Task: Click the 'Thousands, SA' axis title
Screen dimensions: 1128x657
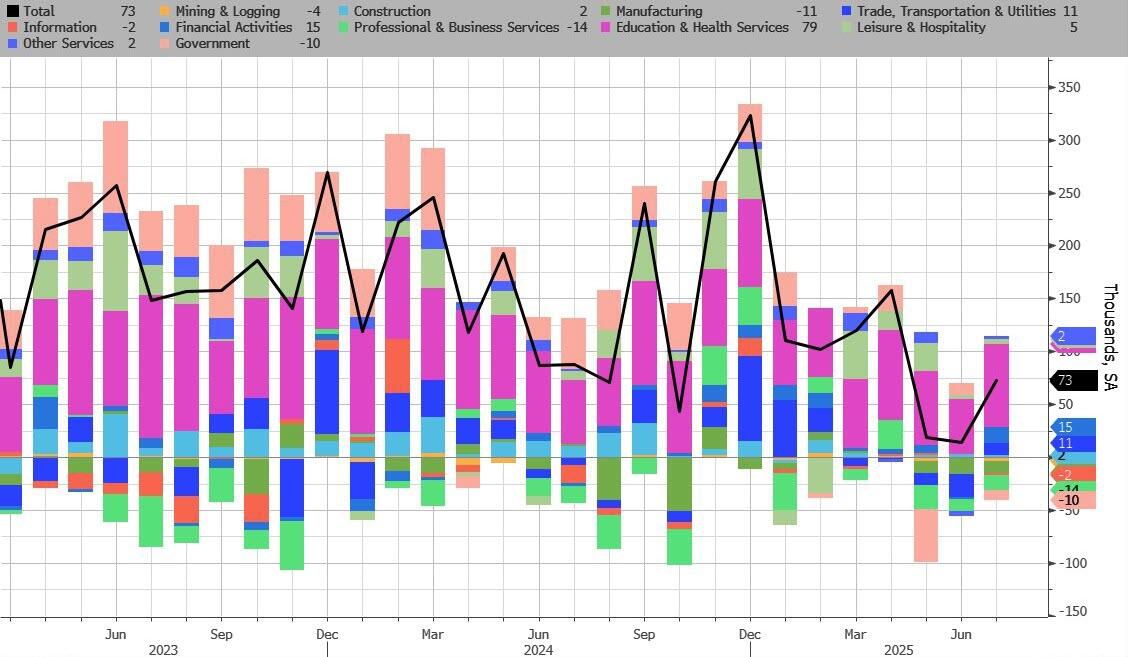Action: click(1110, 337)
